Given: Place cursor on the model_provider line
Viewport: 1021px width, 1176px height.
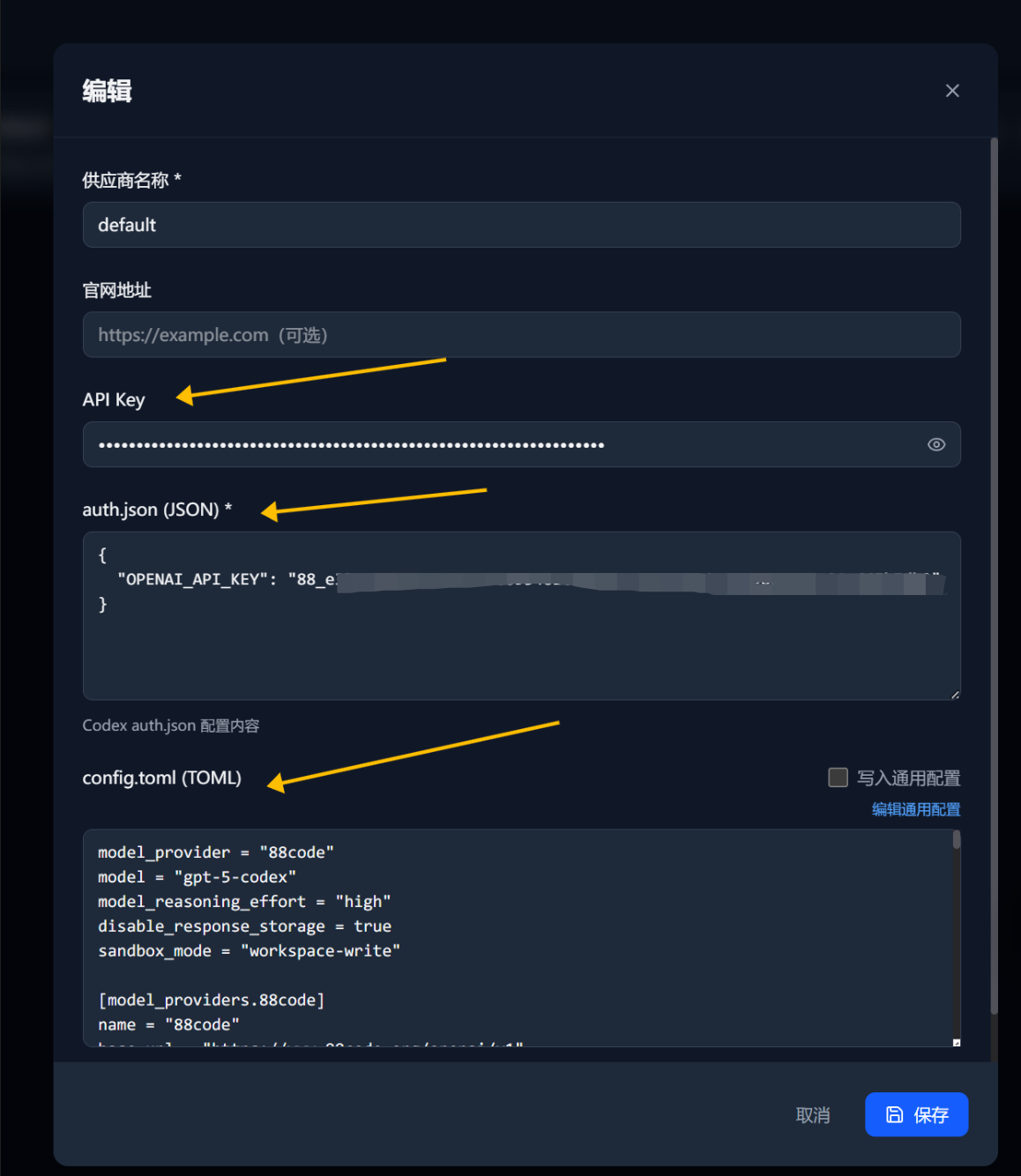Looking at the screenshot, I should pos(216,852).
